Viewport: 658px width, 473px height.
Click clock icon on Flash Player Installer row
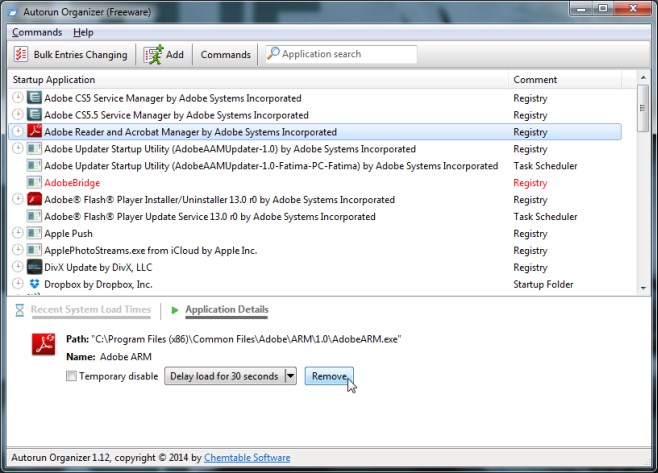click(x=17, y=199)
